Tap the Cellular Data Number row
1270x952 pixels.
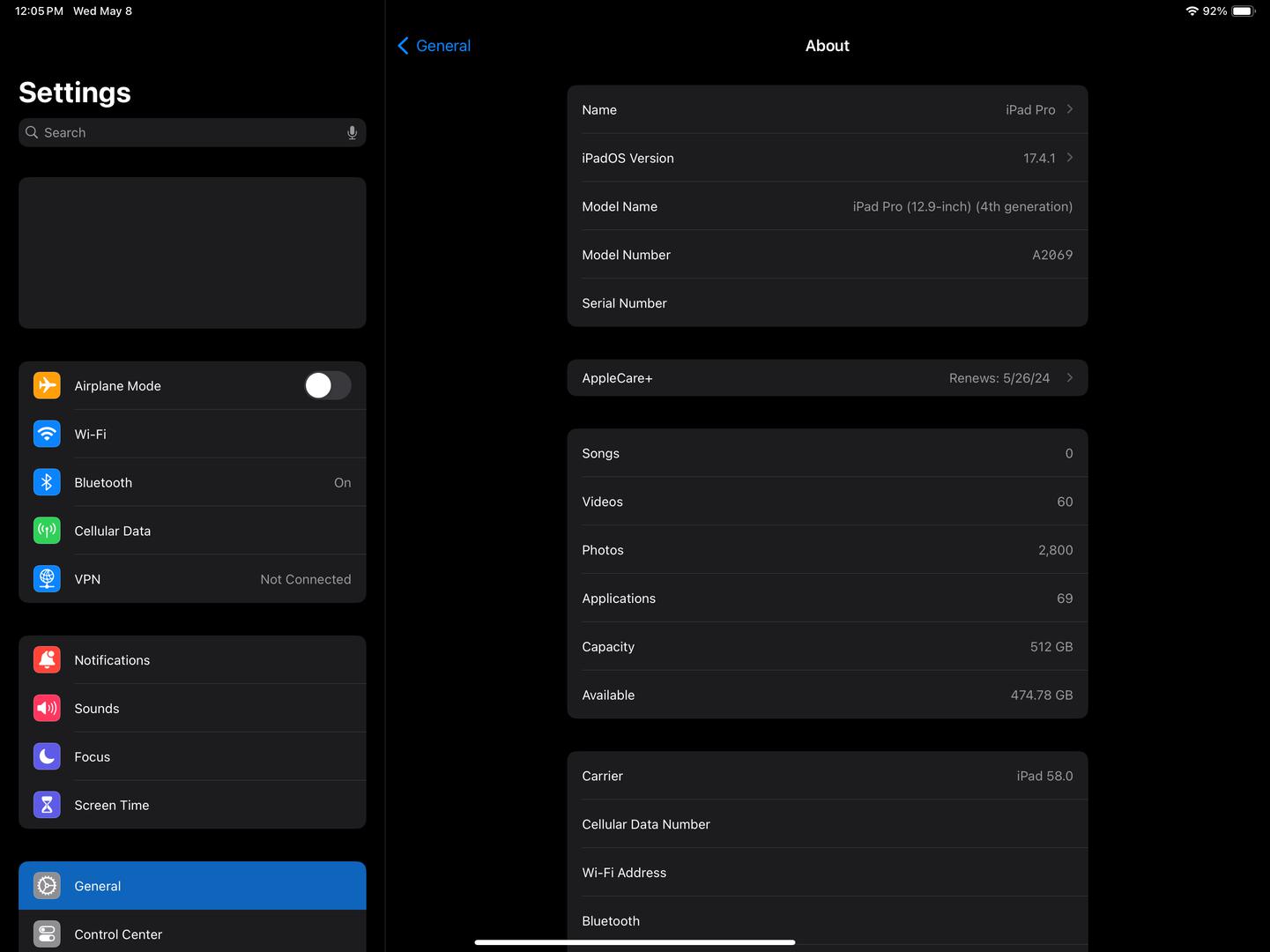(x=828, y=824)
